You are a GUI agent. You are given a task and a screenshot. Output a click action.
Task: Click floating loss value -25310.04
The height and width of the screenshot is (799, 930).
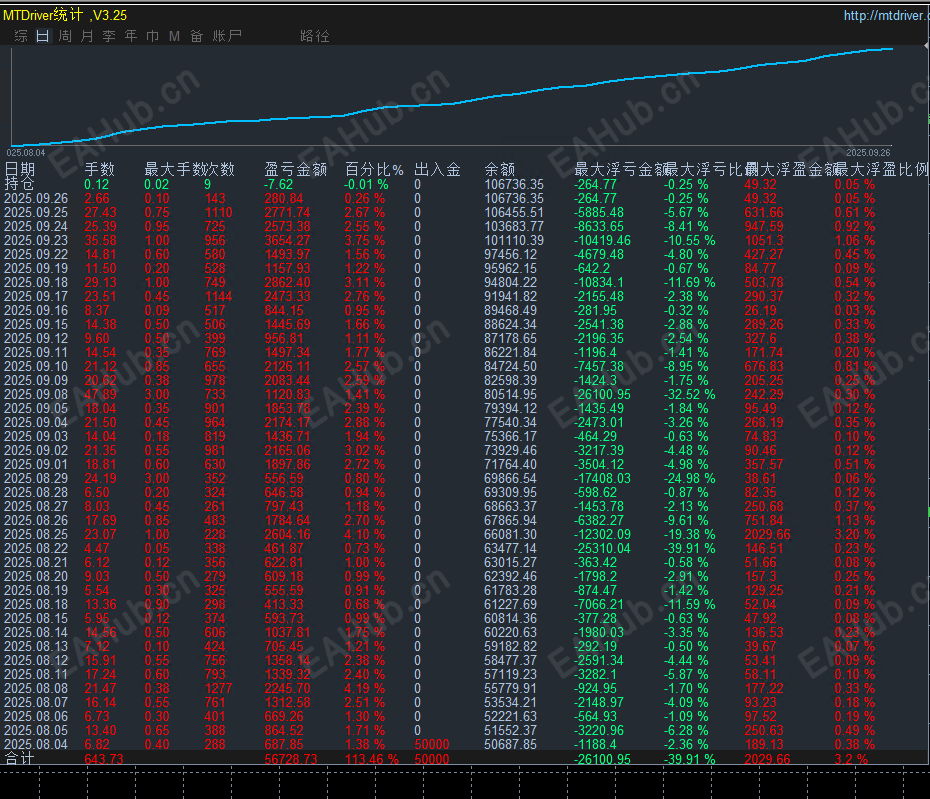[602, 548]
